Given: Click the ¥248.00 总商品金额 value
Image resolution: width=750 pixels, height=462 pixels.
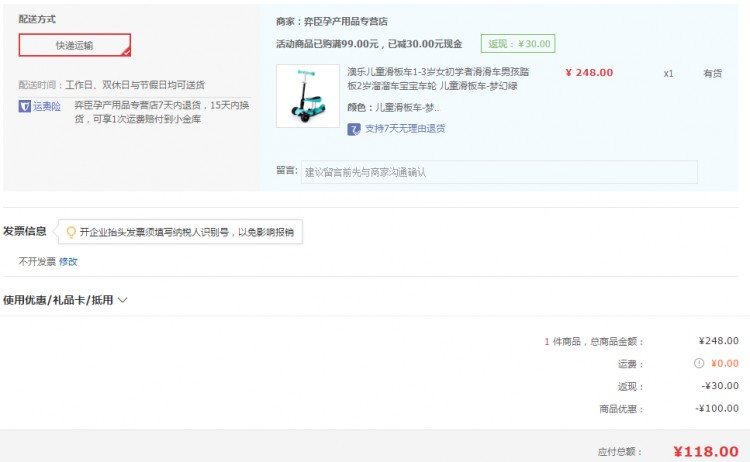Looking at the screenshot, I should (718, 341).
